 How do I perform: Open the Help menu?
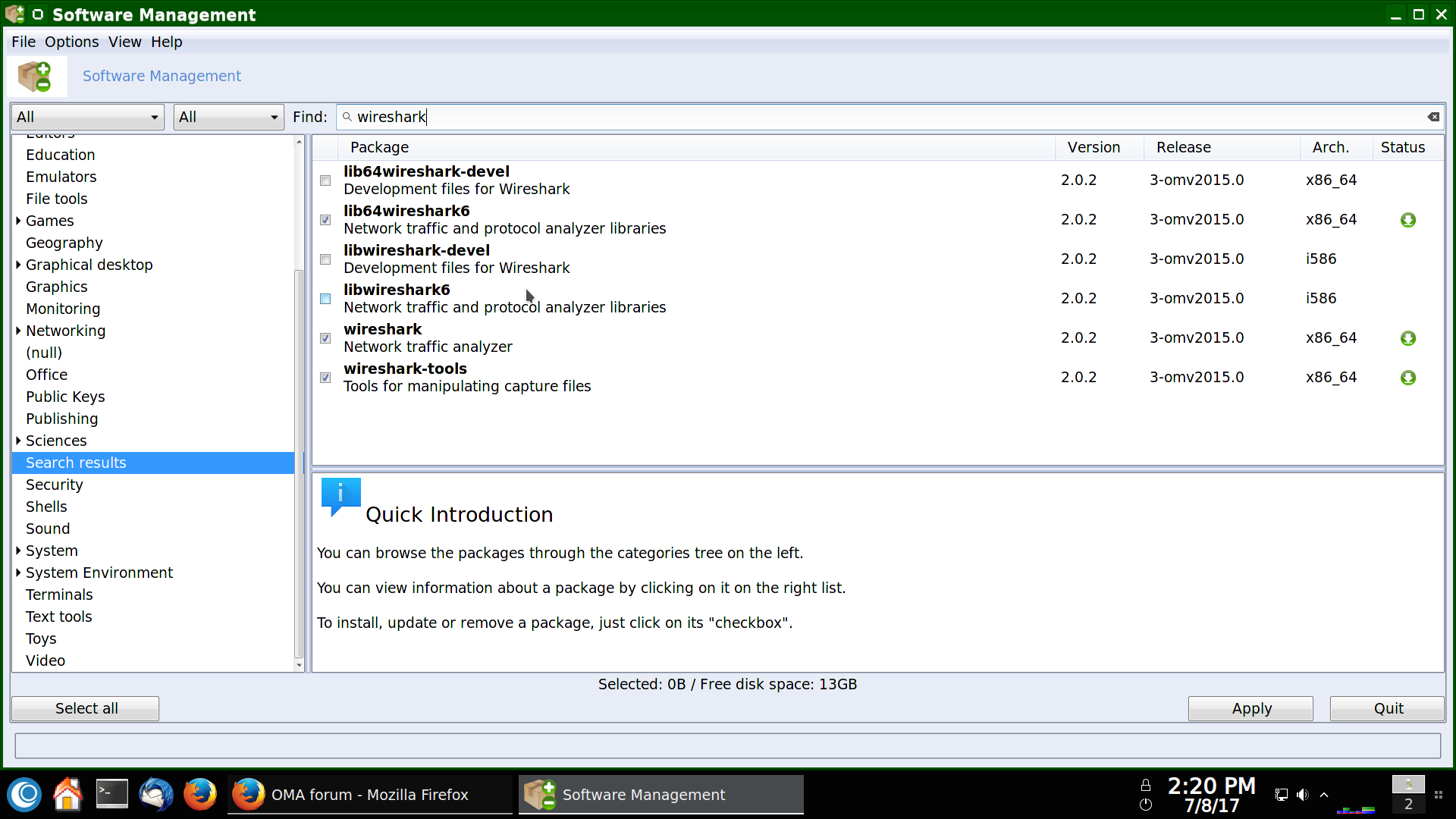coord(166,42)
